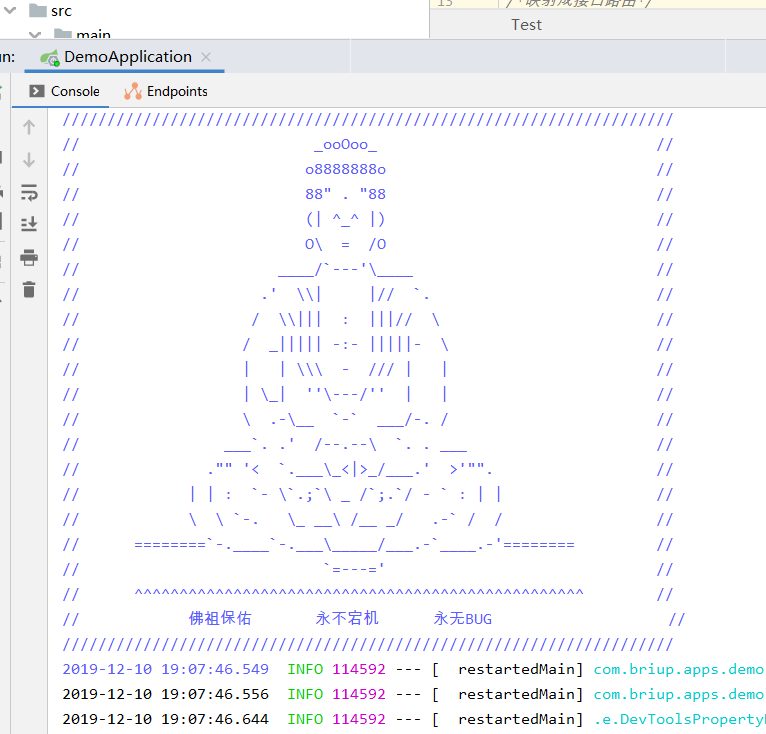The width and height of the screenshot is (766, 734).
Task: Open the Console tab
Action: pos(64,91)
